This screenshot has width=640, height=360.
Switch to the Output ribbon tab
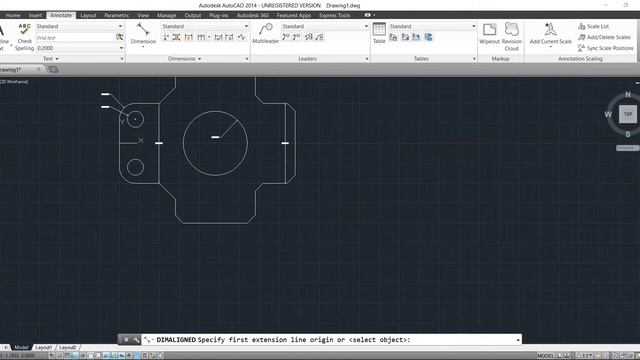click(x=193, y=15)
